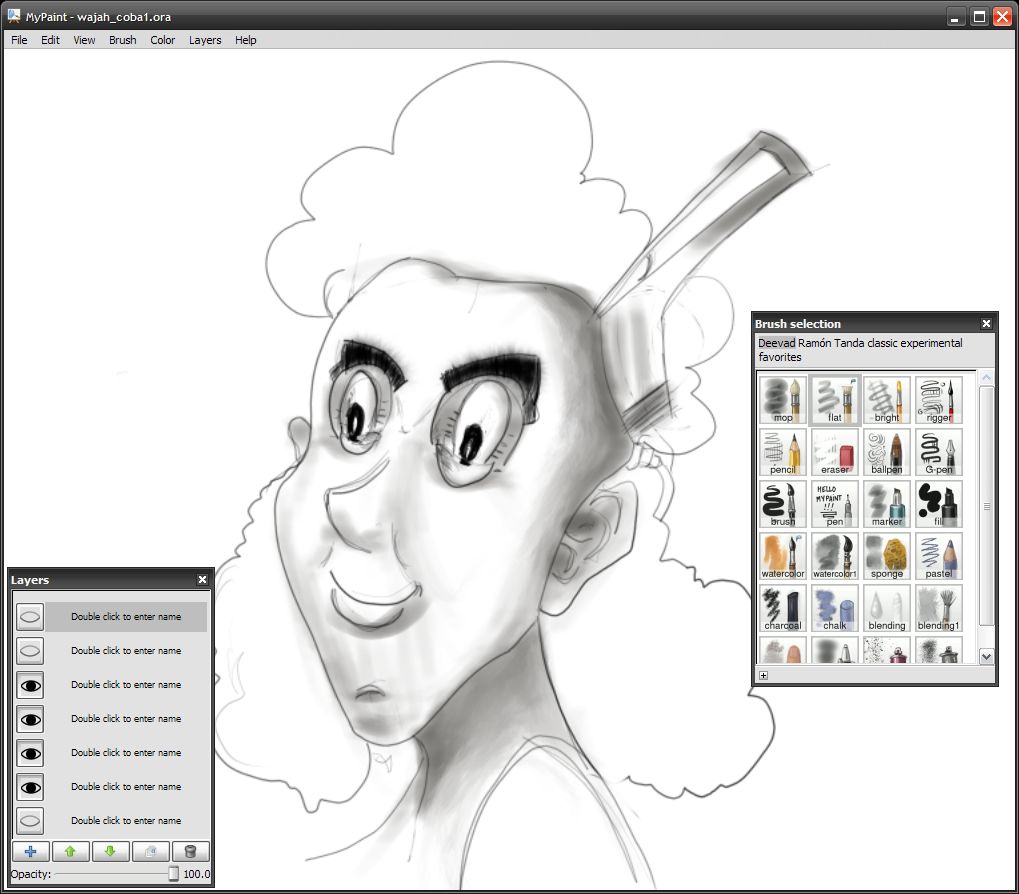The image size is (1019, 894).
Task: Show the topmost layer's visibility eye
Action: point(30,616)
